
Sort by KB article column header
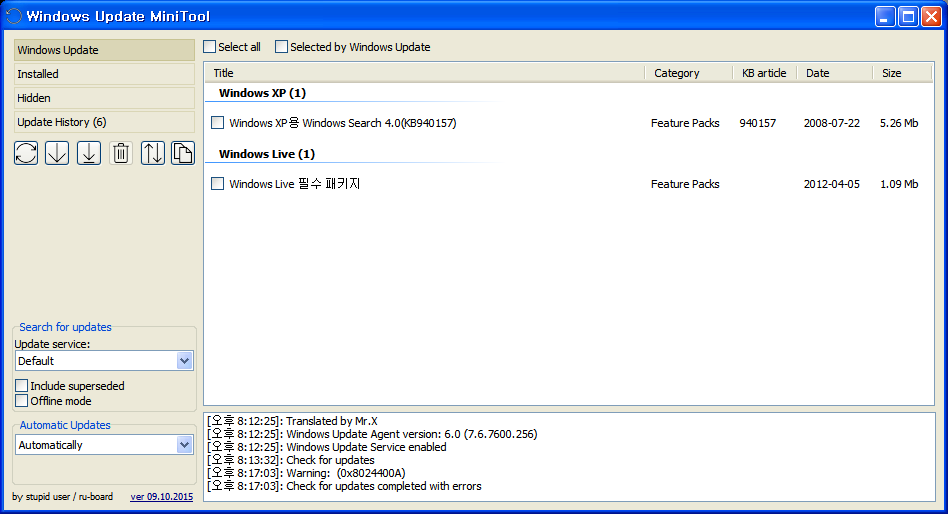(764, 73)
